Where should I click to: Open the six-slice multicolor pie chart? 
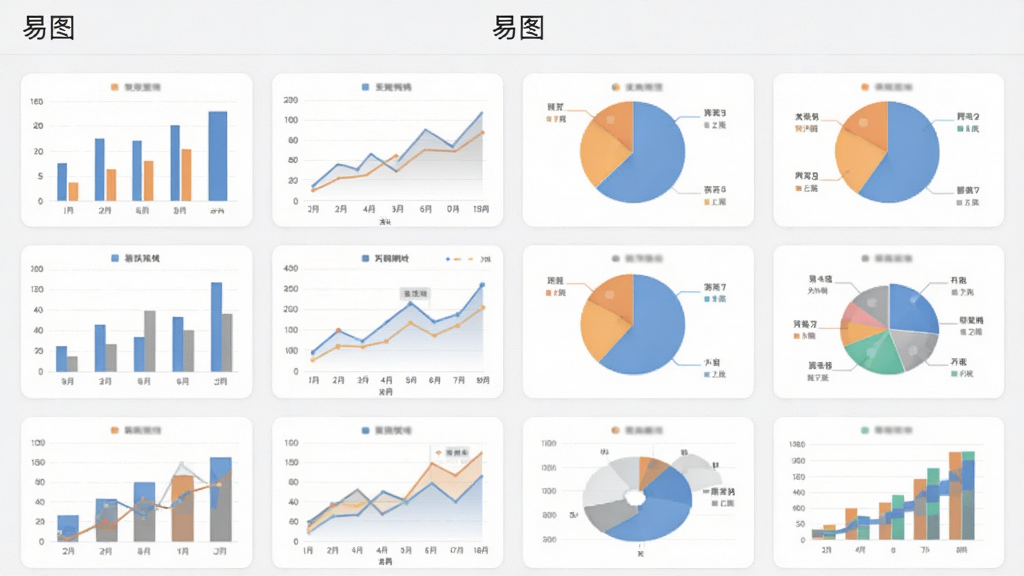(888, 322)
